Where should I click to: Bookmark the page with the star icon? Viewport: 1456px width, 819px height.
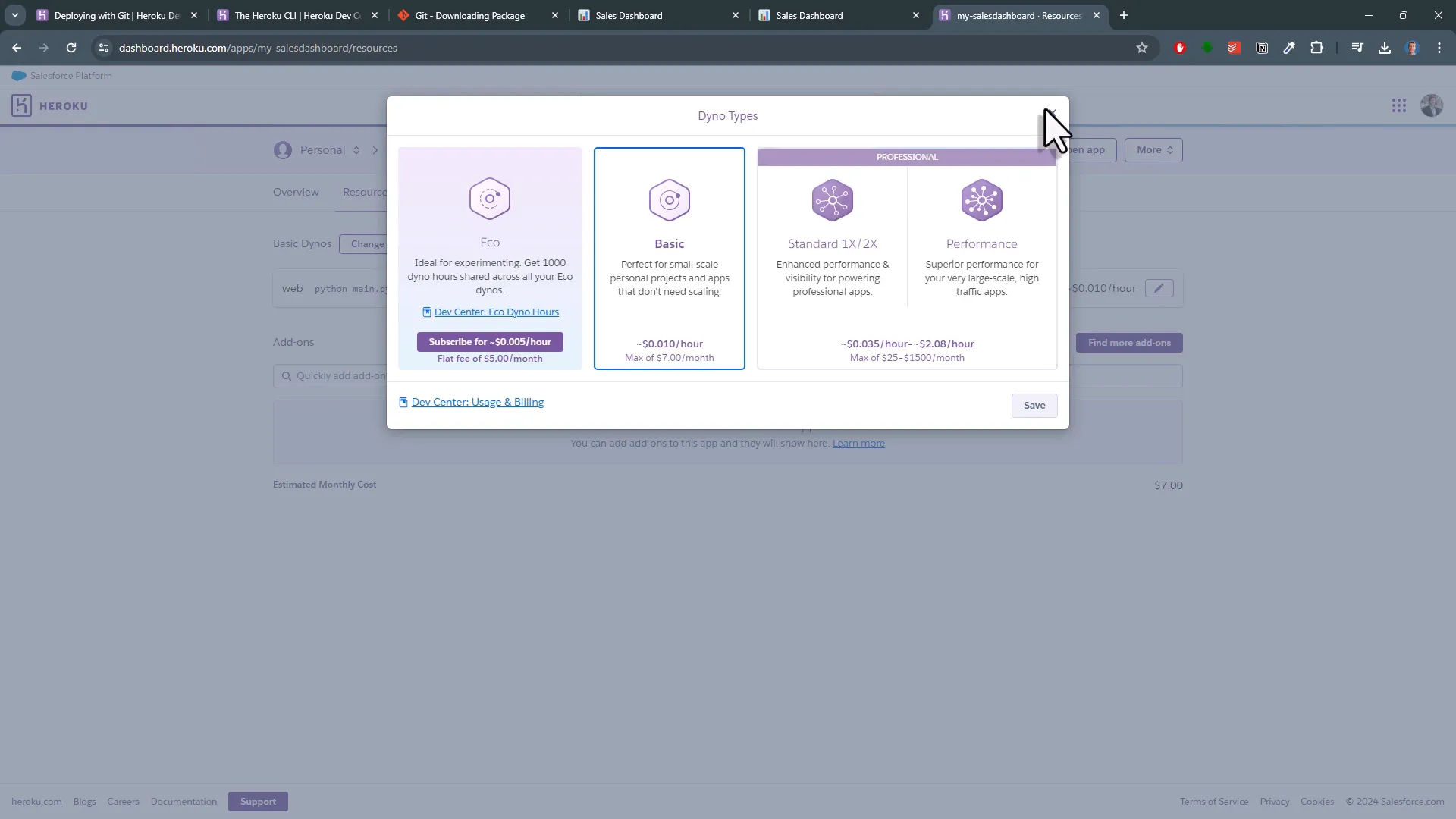pyautogui.click(x=1143, y=47)
